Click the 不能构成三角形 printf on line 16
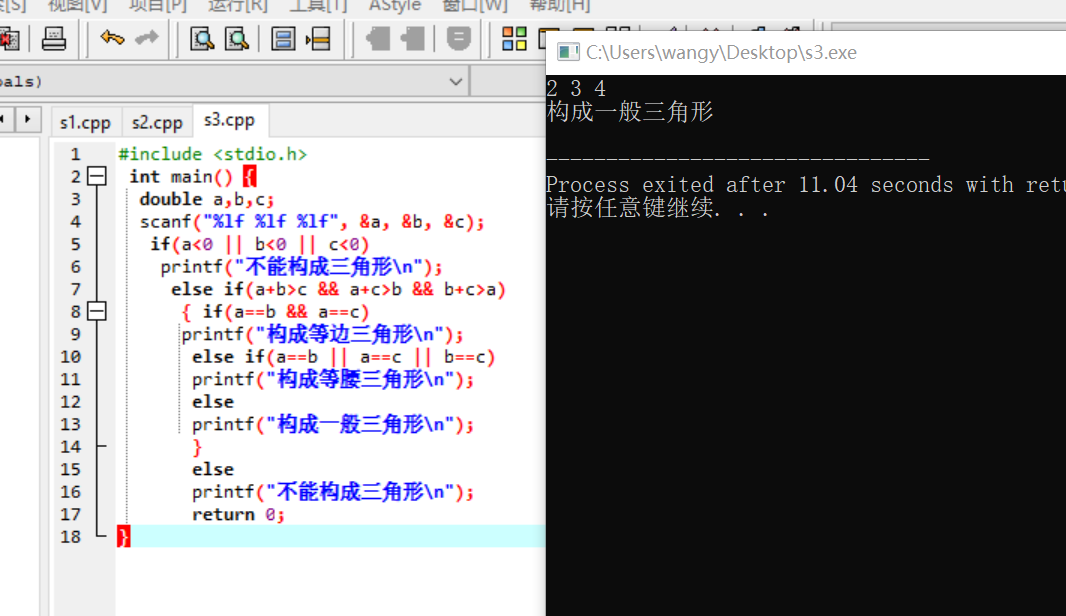1066x616 pixels. tap(332, 492)
